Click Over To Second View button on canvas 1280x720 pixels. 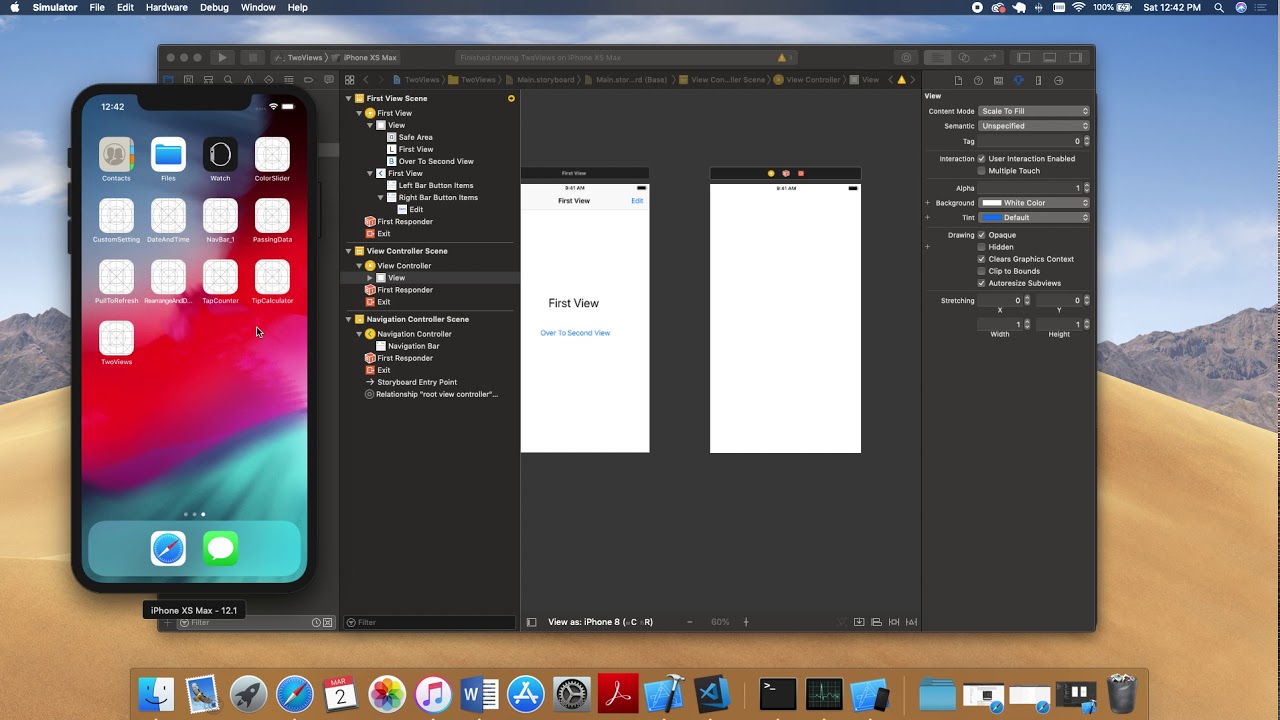[x=575, y=333]
